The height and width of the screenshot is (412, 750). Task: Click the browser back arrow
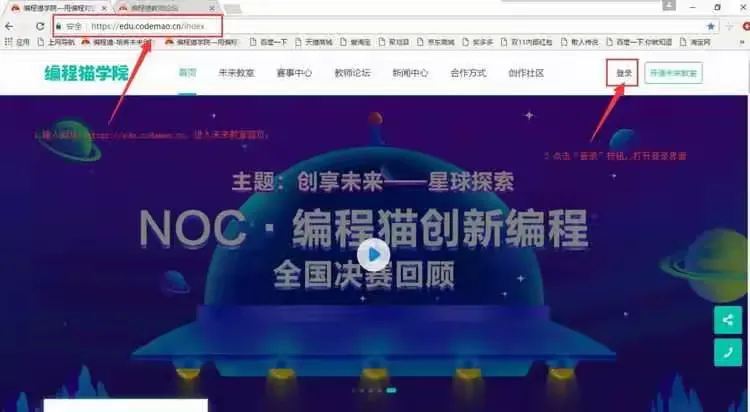(x=10, y=26)
